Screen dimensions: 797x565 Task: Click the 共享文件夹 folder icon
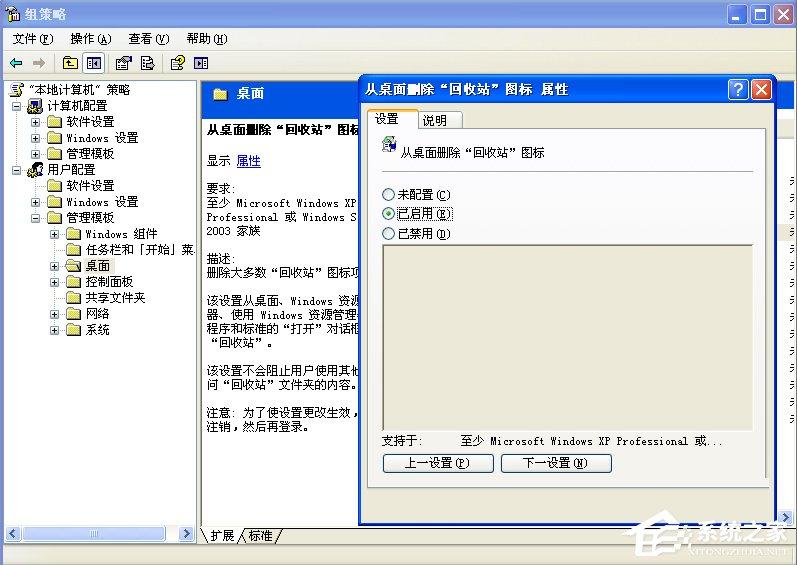pyautogui.click(x=74, y=298)
